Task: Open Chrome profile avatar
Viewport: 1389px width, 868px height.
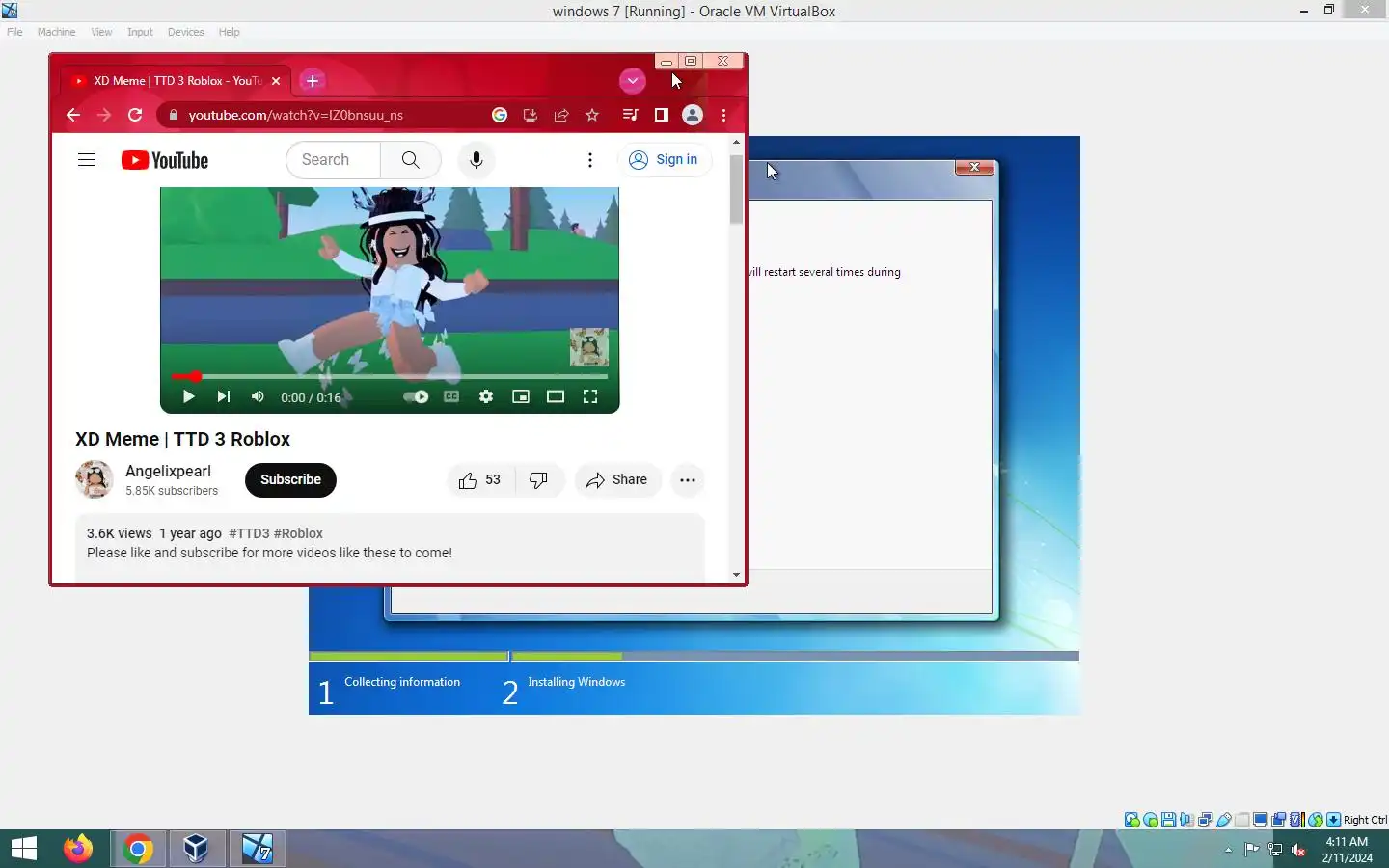Action: (693, 115)
